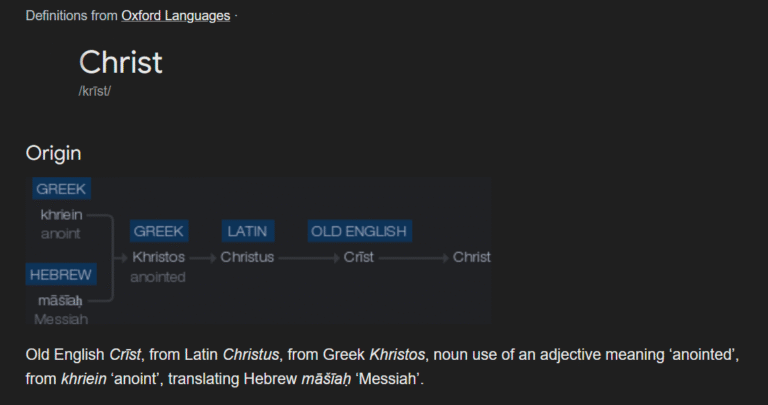Click the arrow between Christus and Crīst
Image resolution: width=768 pixels, height=405 pixels.
pyautogui.click(x=309, y=258)
